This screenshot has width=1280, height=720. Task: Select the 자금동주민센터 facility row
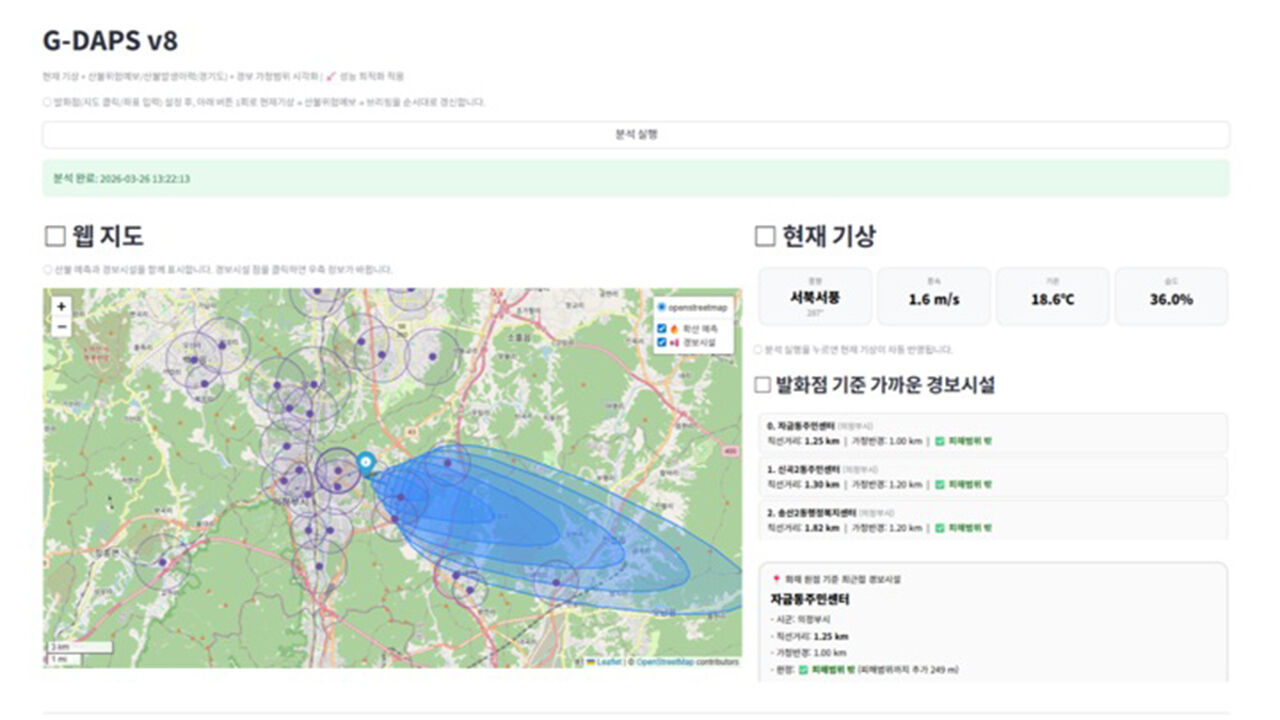(x=992, y=433)
